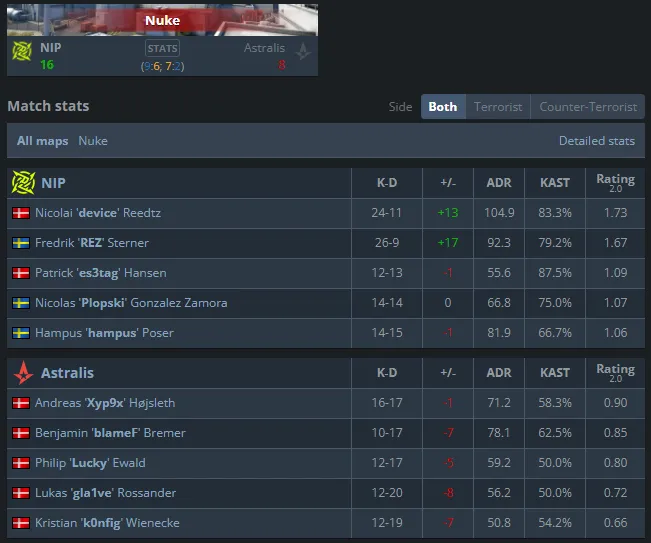Click Denmark flag next to gla1ve

(x=21, y=493)
